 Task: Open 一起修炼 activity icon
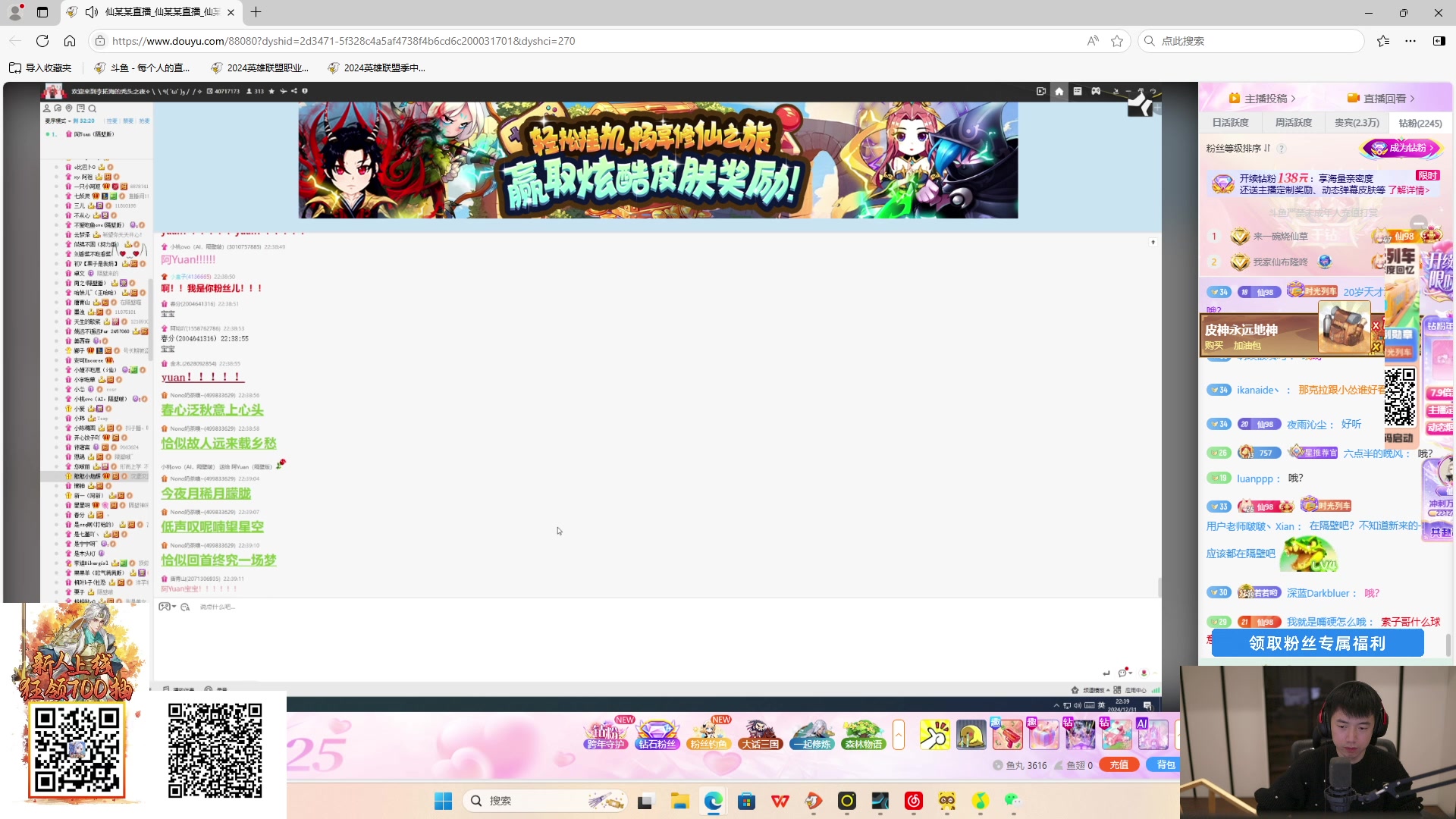click(x=812, y=734)
